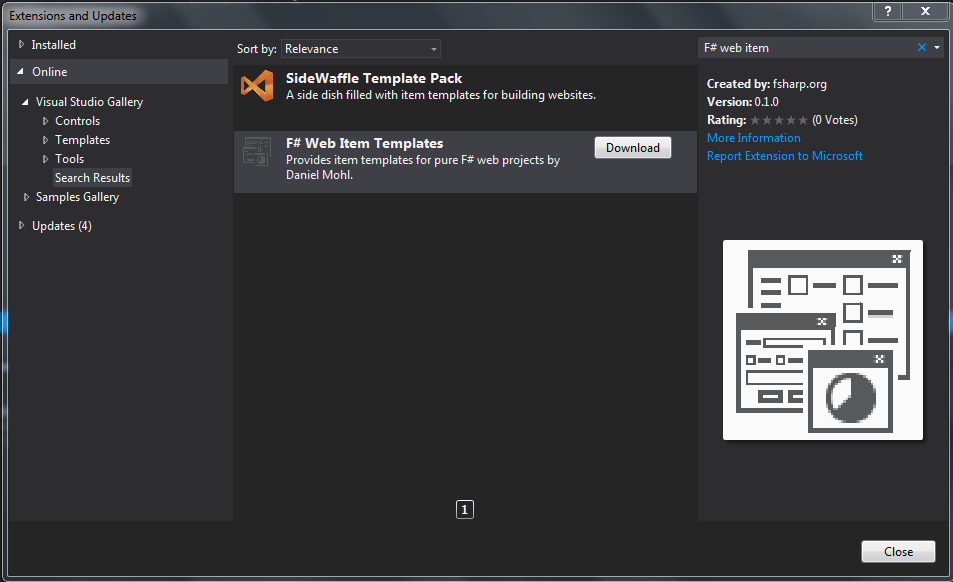Screen dimensions: 953x582
Task: Click the extension preview thumbnail image
Action: tap(823, 340)
